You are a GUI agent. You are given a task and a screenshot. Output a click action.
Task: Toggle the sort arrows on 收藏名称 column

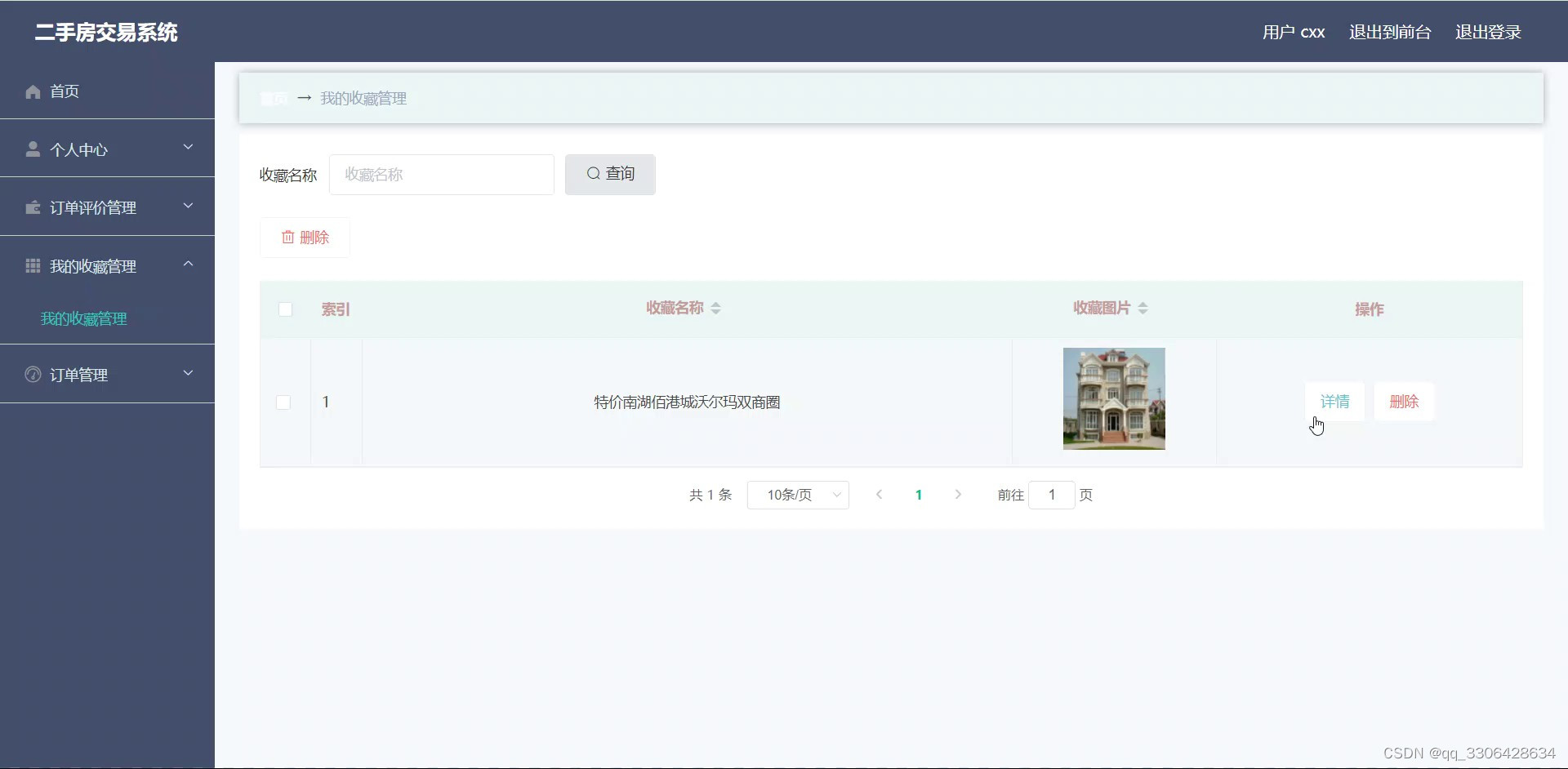(x=716, y=309)
